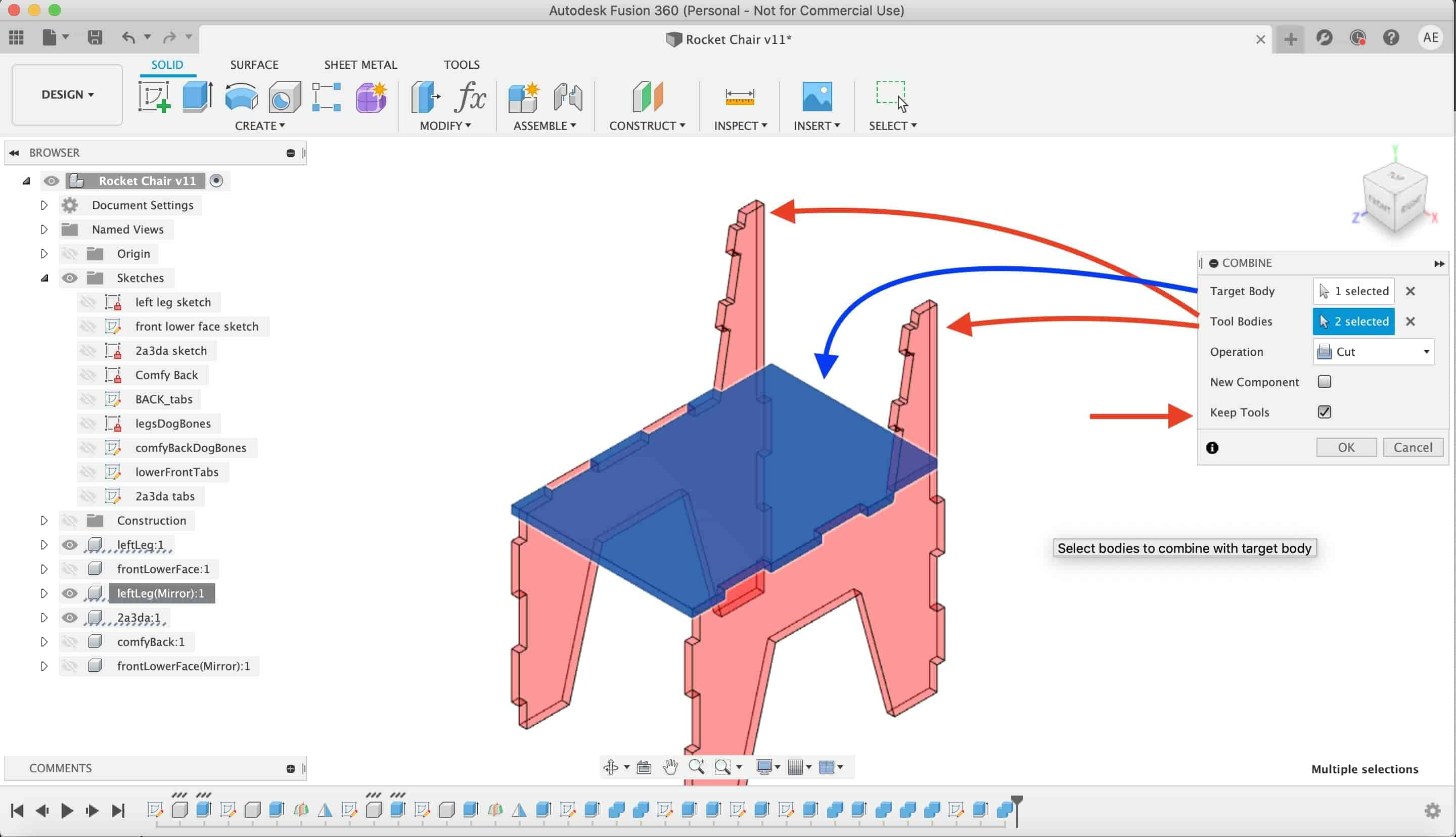Open the ASSEMBLE menu
Viewport: 1456px width, 837px height.
[544, 125]
